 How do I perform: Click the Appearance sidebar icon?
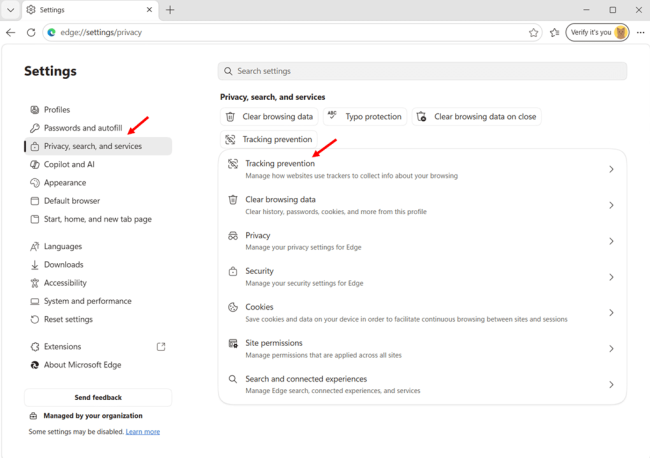(35, 183)
